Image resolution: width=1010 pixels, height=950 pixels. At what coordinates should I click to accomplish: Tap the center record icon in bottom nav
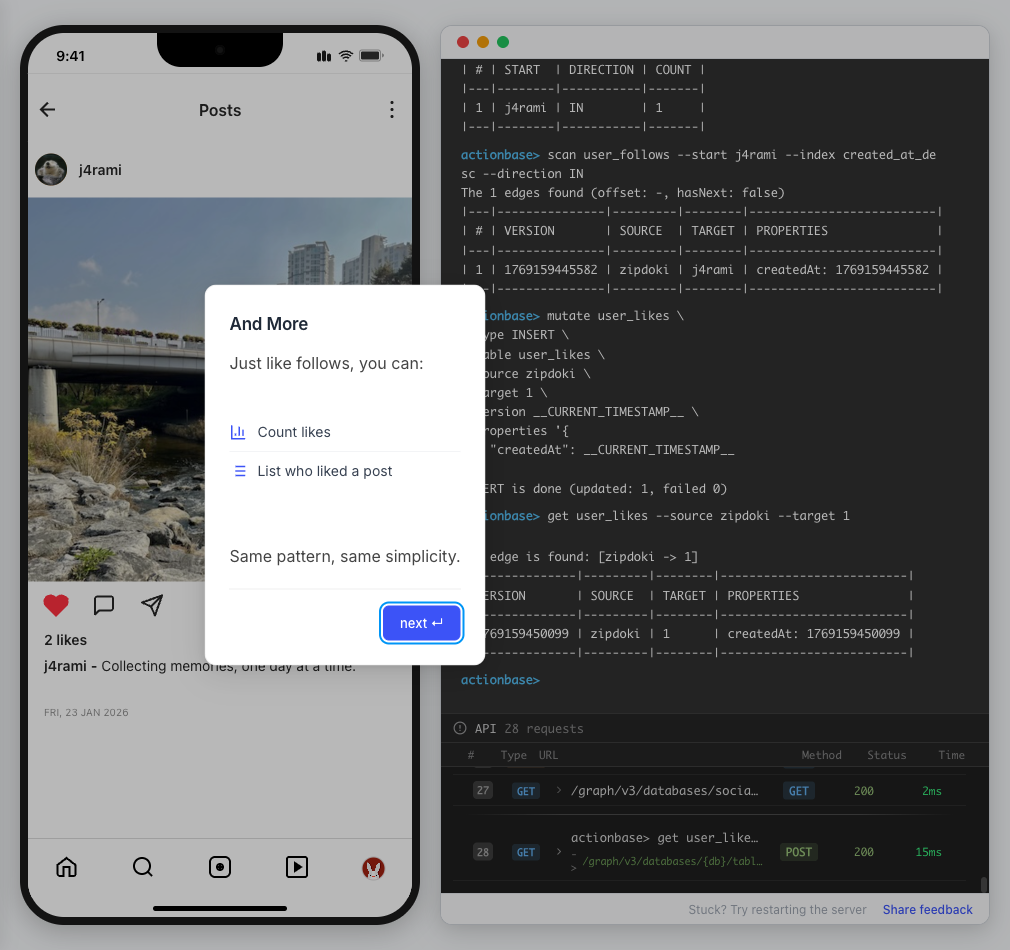pyautogui.click(x=220, y=867)
